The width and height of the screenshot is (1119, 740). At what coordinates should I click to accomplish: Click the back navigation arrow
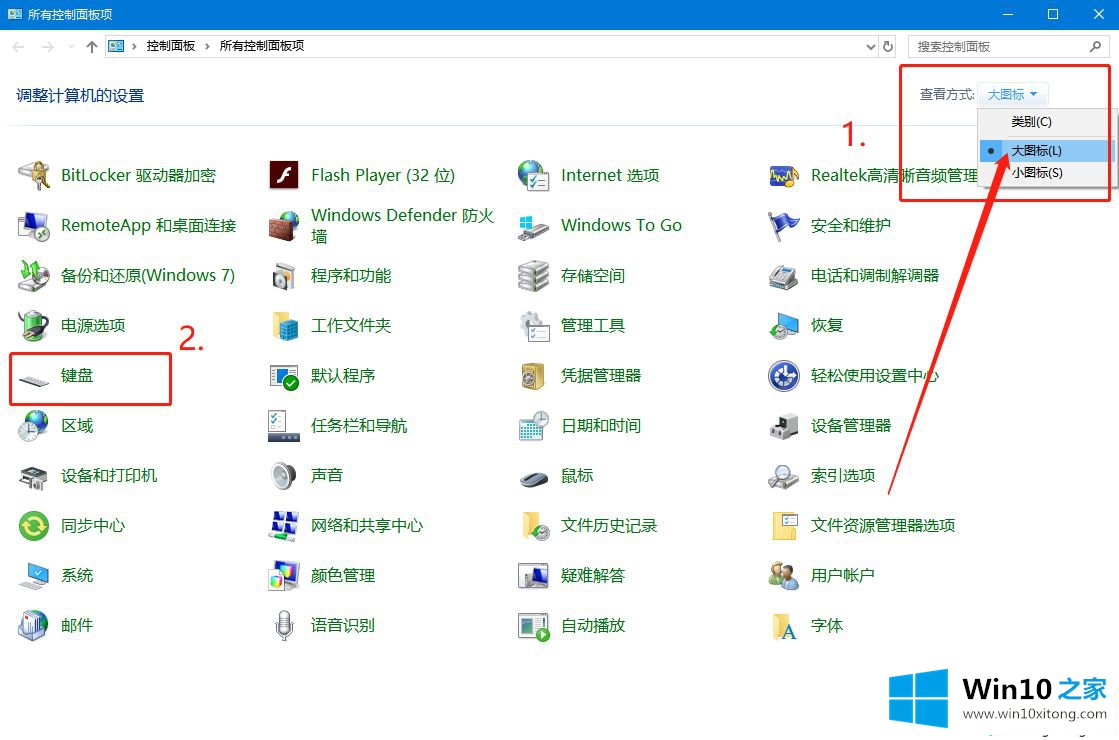pos(19,46)
